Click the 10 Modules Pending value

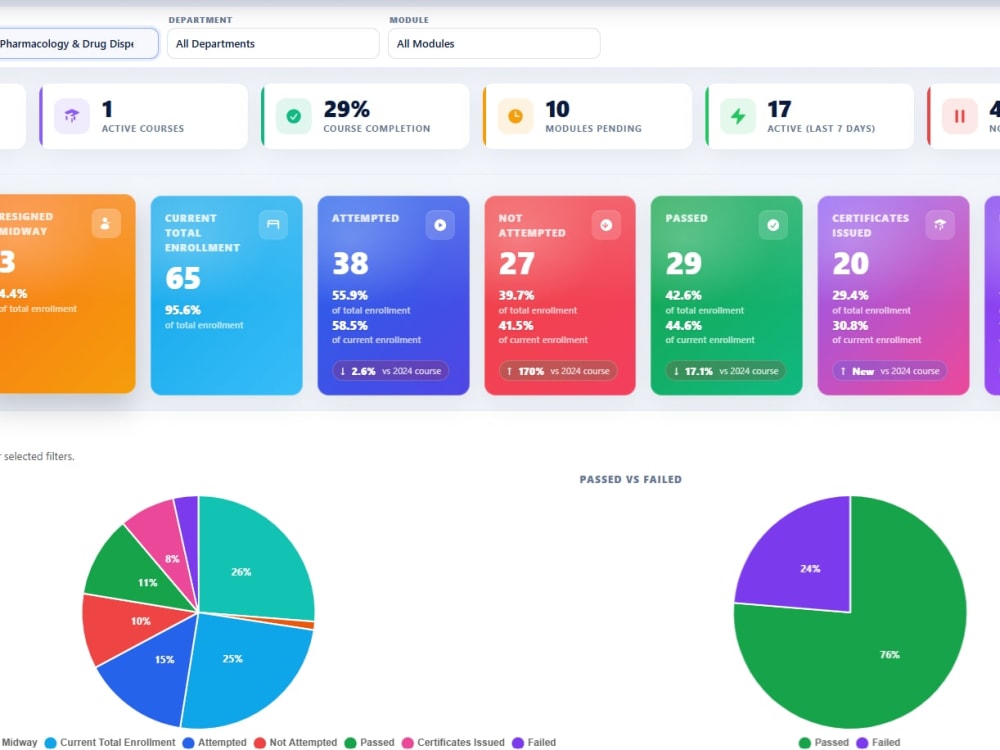[x=557, y=109]
